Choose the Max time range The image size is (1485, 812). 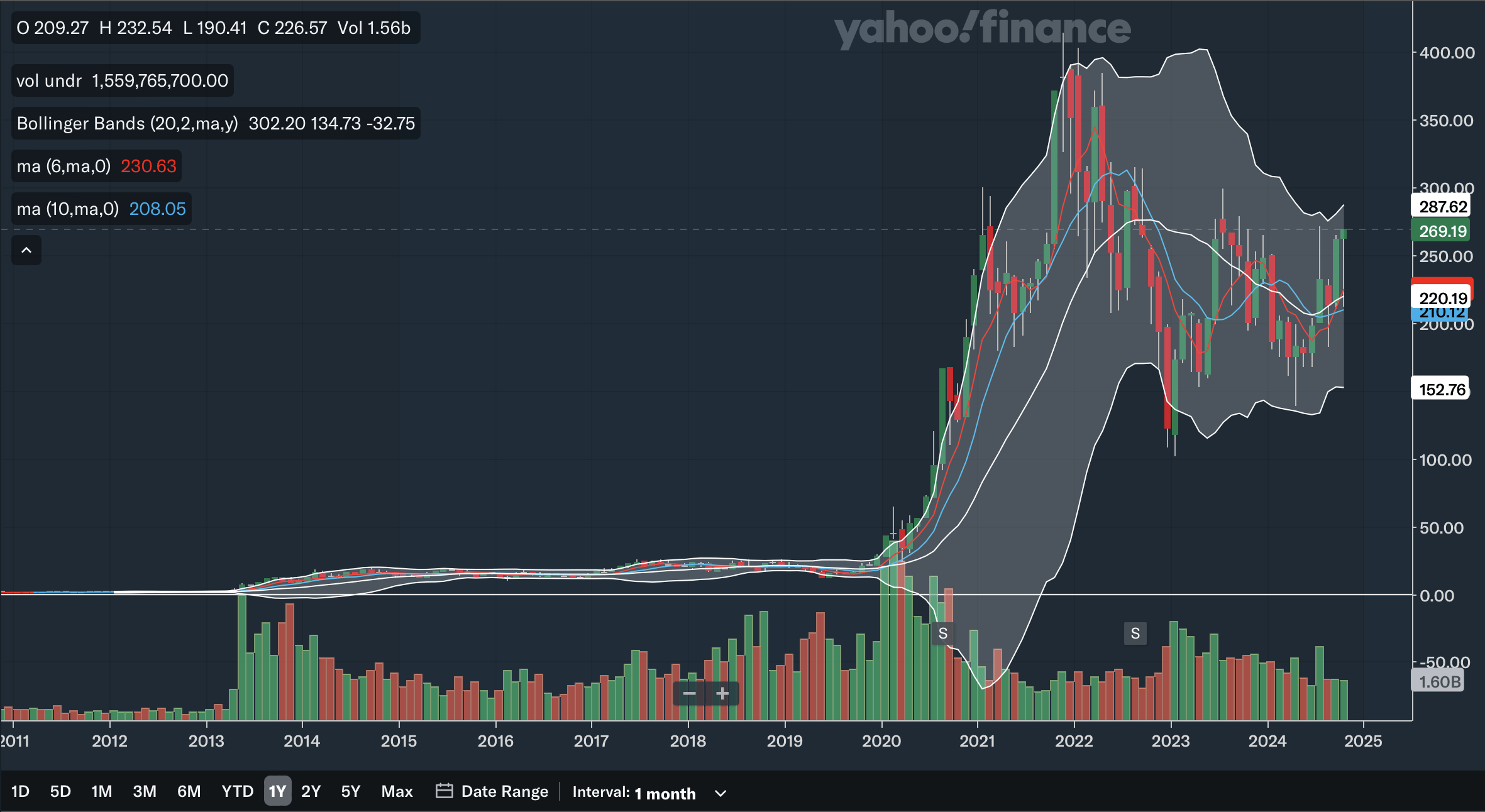(397, 791)
